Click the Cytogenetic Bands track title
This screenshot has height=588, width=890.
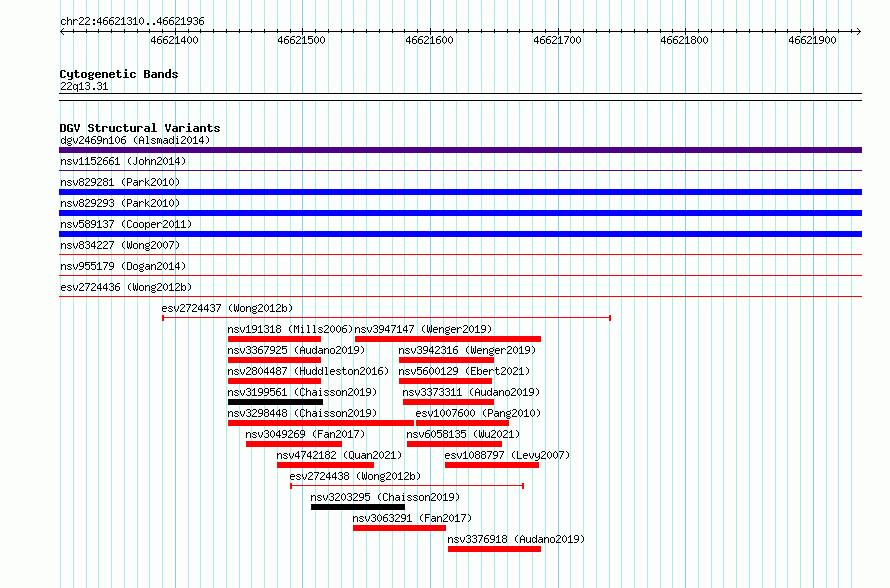point(119,74)
